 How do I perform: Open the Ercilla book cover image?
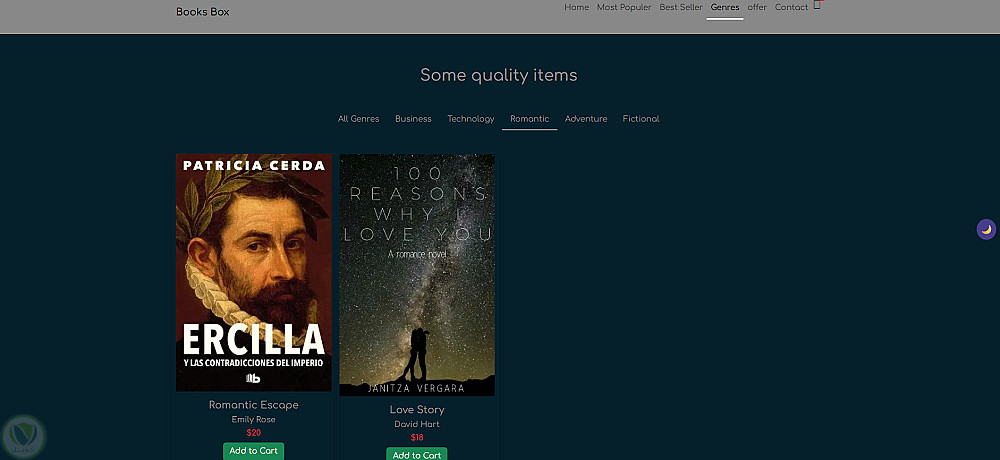point(254,272)
